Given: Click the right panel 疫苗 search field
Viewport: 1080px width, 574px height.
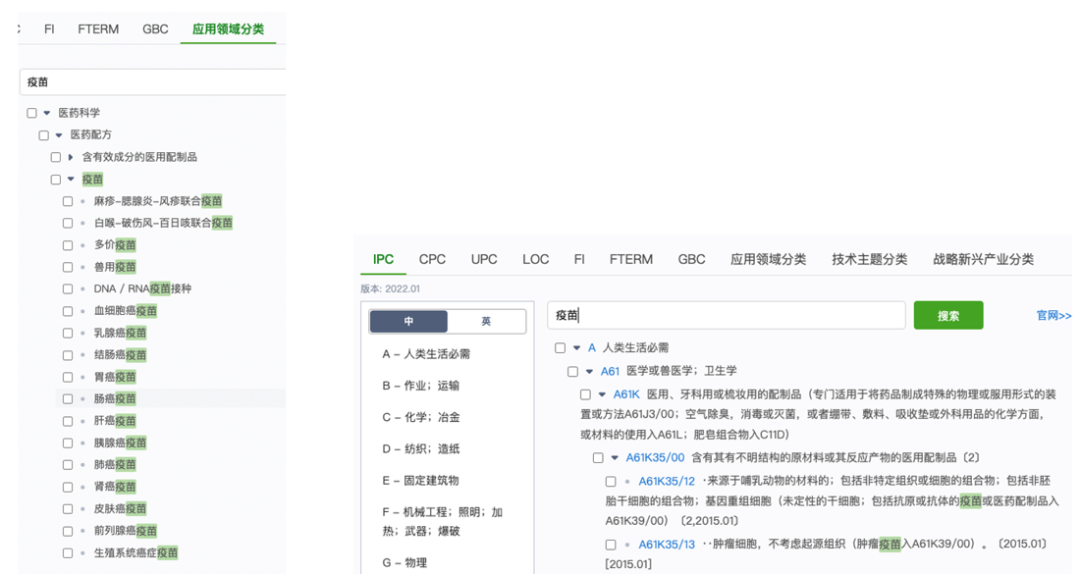Looking at the screenshot, I should pyautogui.click(x=725, y=315).
